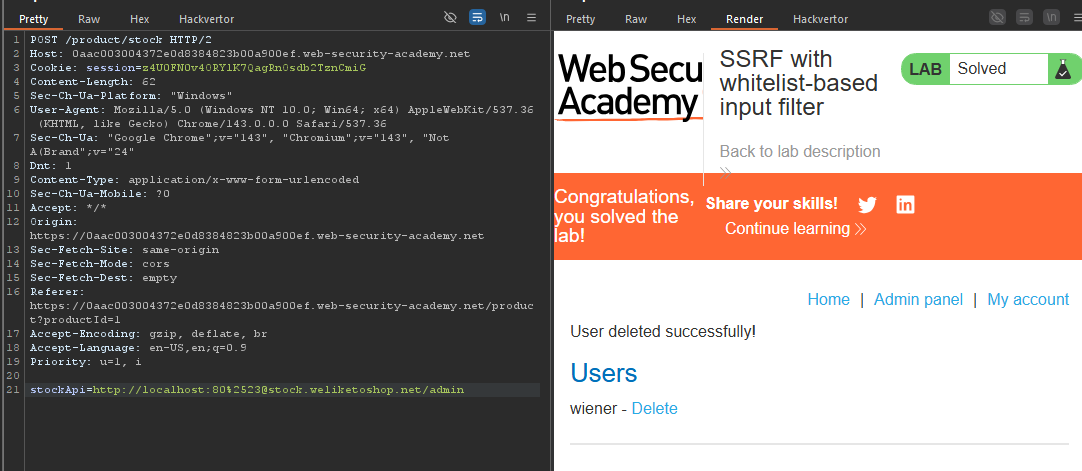This screenshot has width=1082, height=471.
Task: Click the 'User deleted successfully!' message
Action: [x=663, y=332]
